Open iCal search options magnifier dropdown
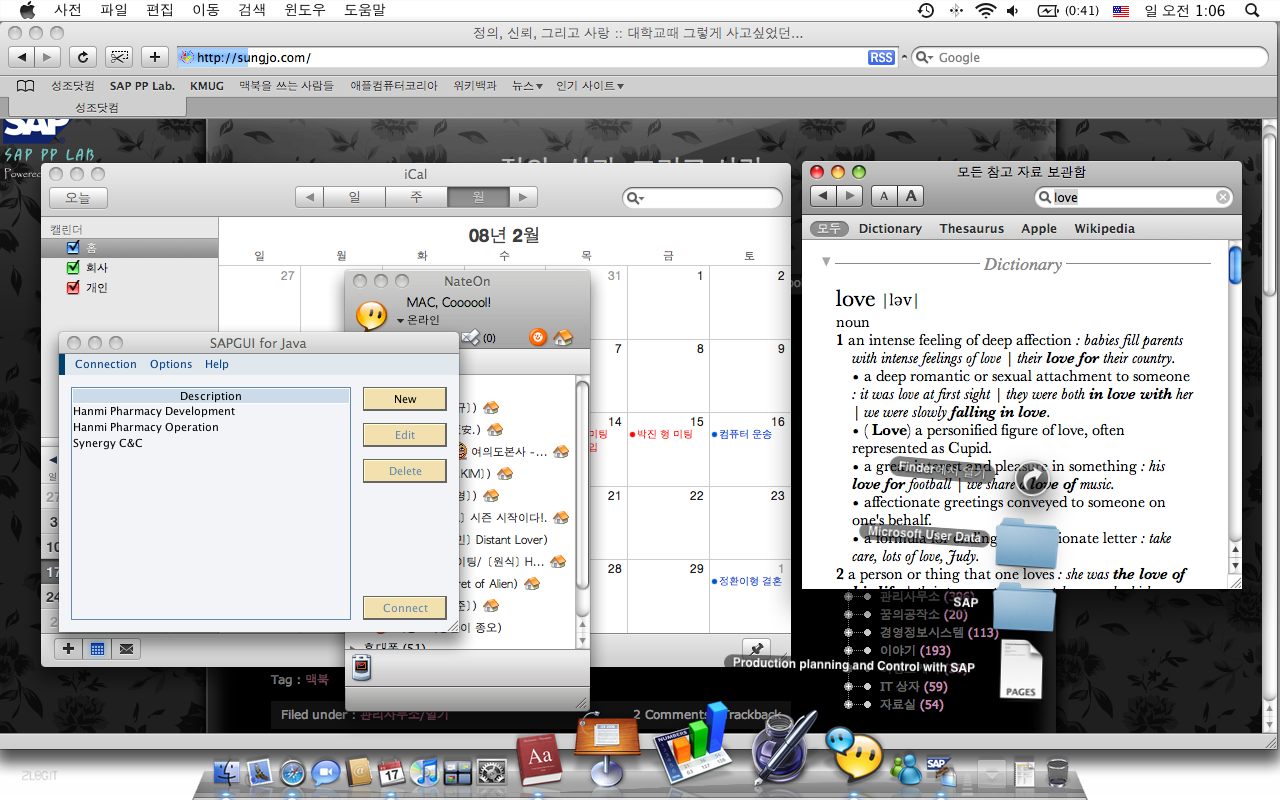The height and width of the screenshot is (800, 1280). pos(636,198)
